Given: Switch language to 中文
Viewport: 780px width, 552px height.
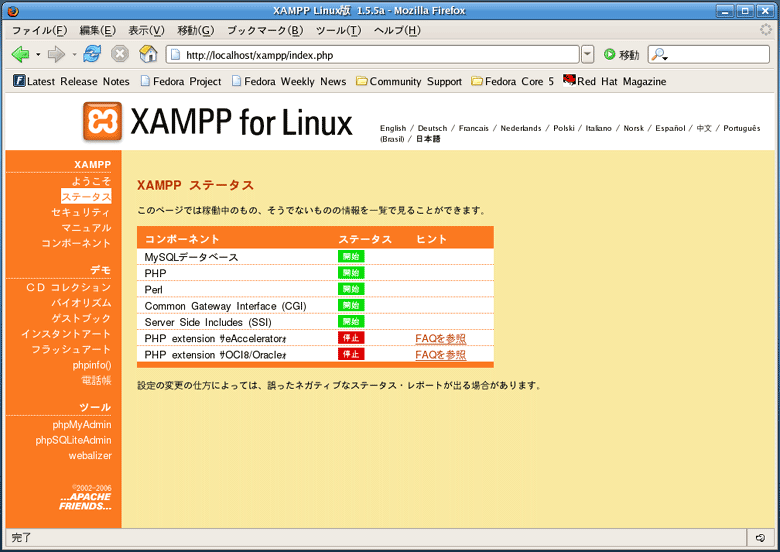Looking at the screenshot, I should pyautogui.click(x=704, y=128).
